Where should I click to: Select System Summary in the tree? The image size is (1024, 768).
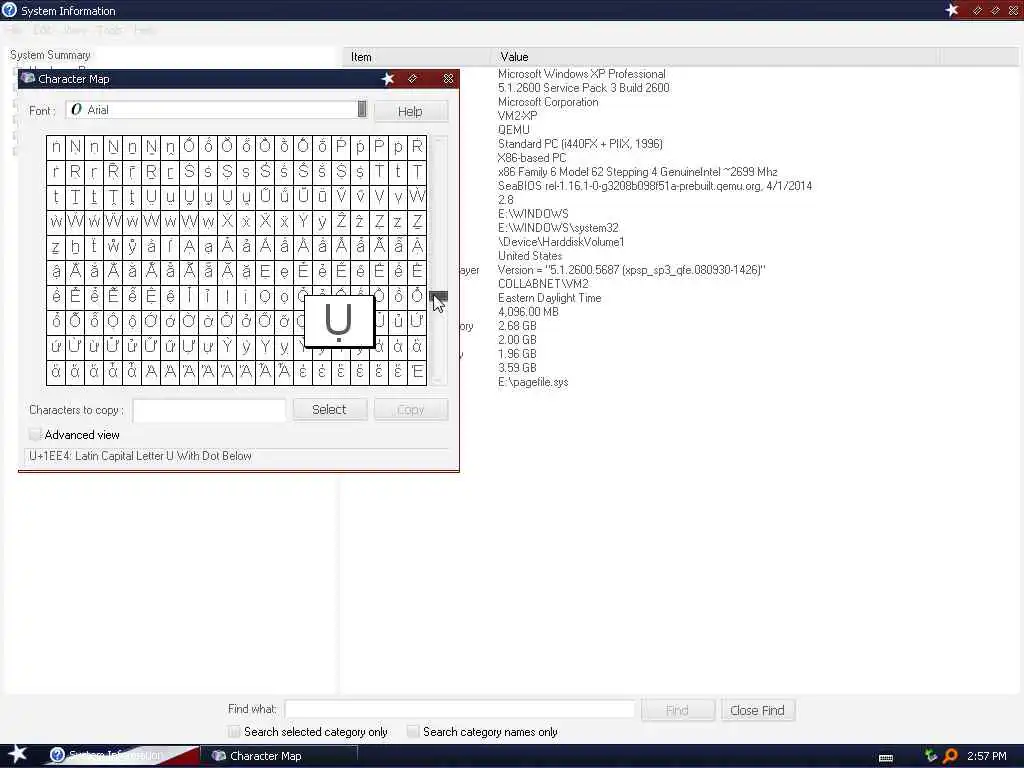50,55
